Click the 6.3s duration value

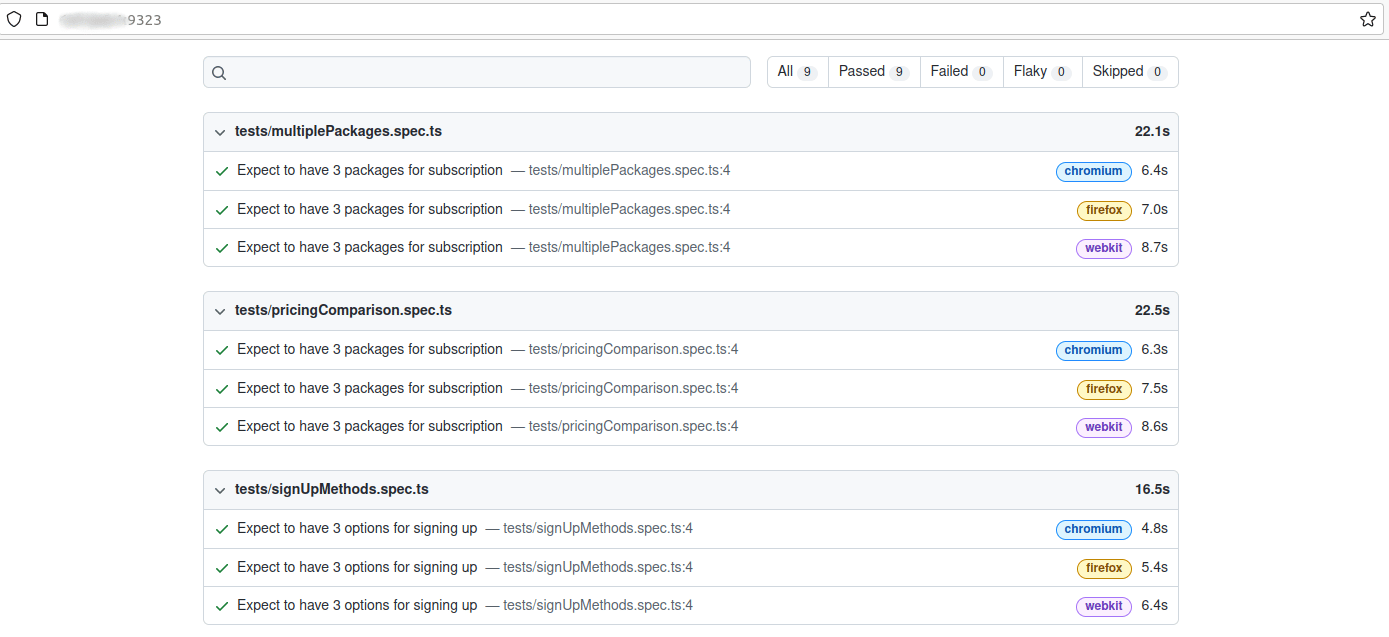1155,349
